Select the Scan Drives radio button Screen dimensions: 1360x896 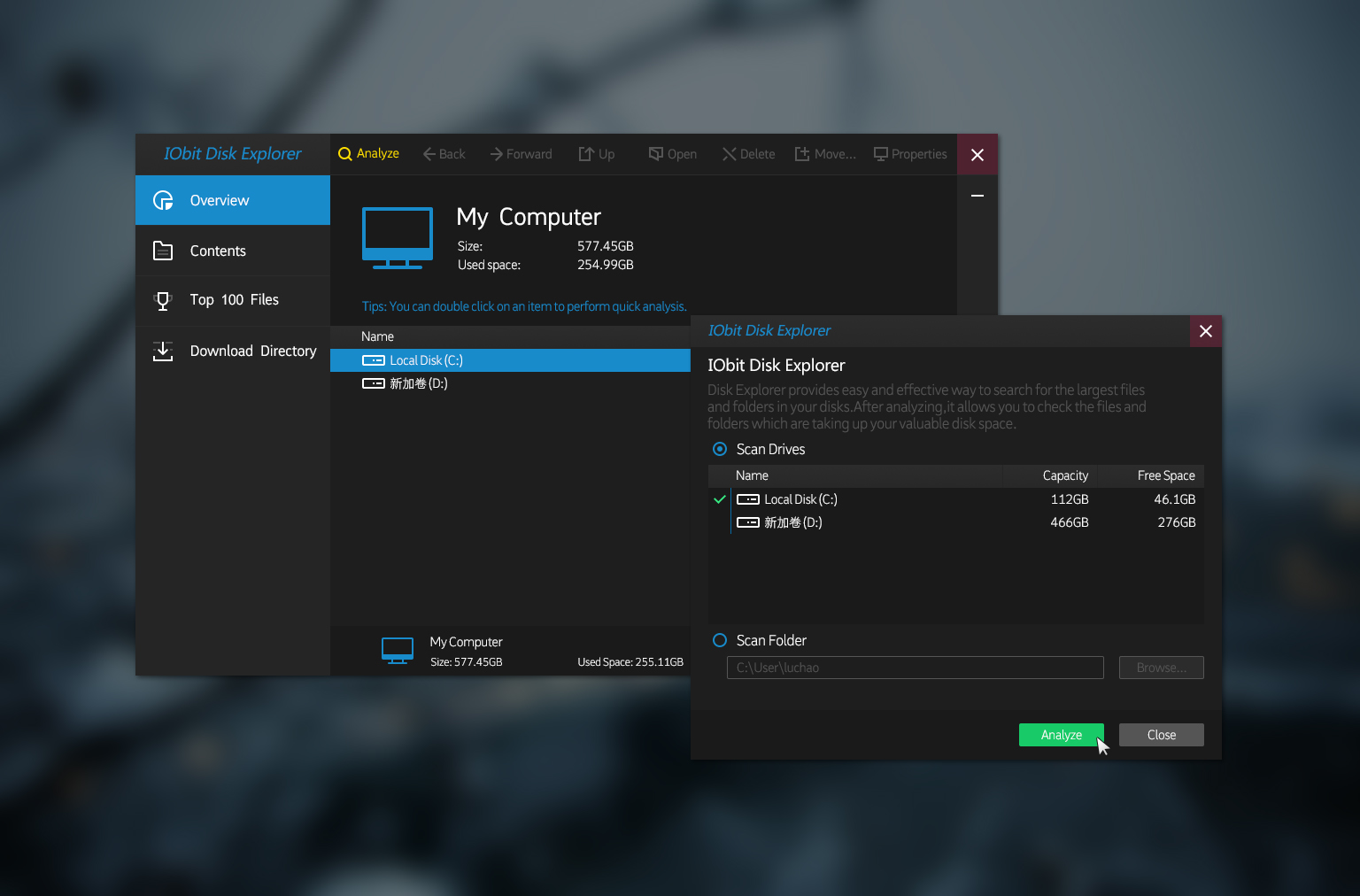(x=720, y=449)
